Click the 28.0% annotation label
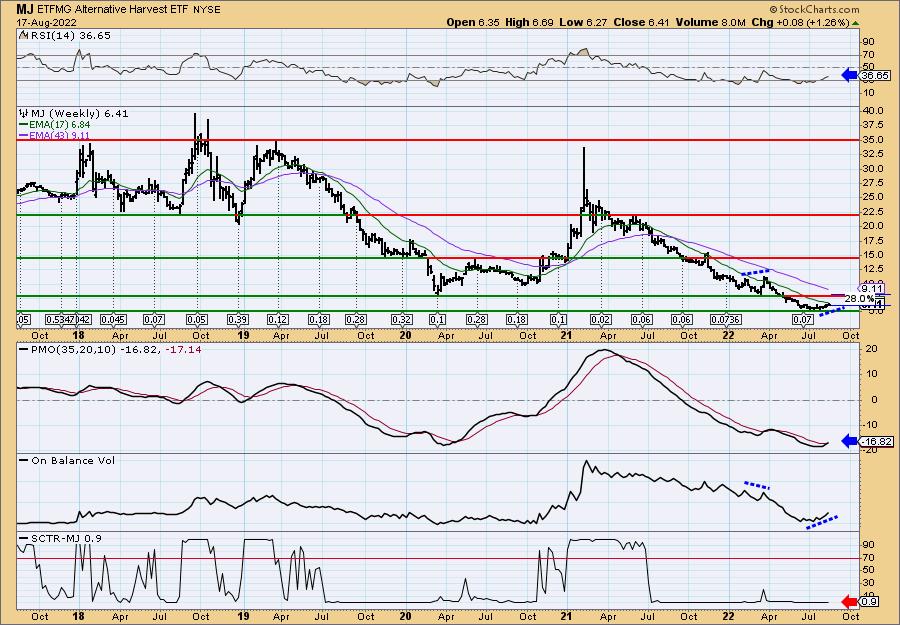The height and width of the screenshot is (625, 900). [859, 298]
